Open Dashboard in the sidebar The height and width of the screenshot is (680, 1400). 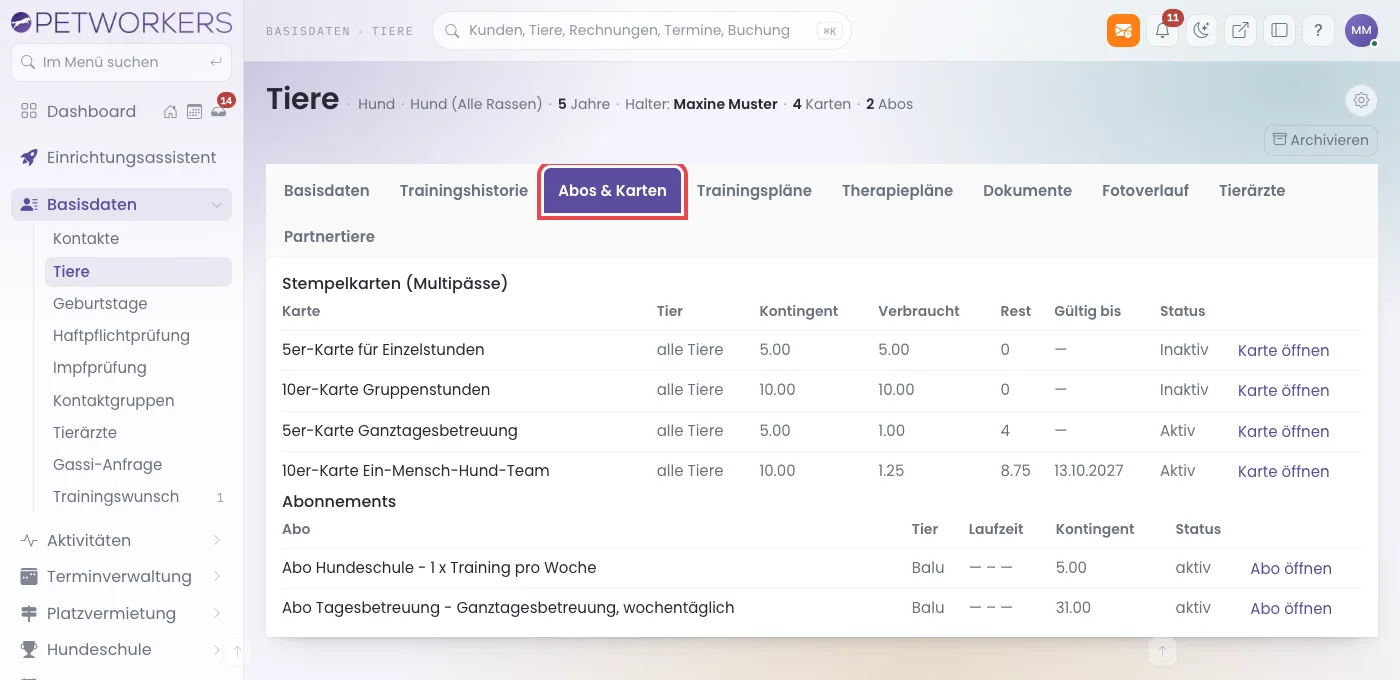click(91, 112)
